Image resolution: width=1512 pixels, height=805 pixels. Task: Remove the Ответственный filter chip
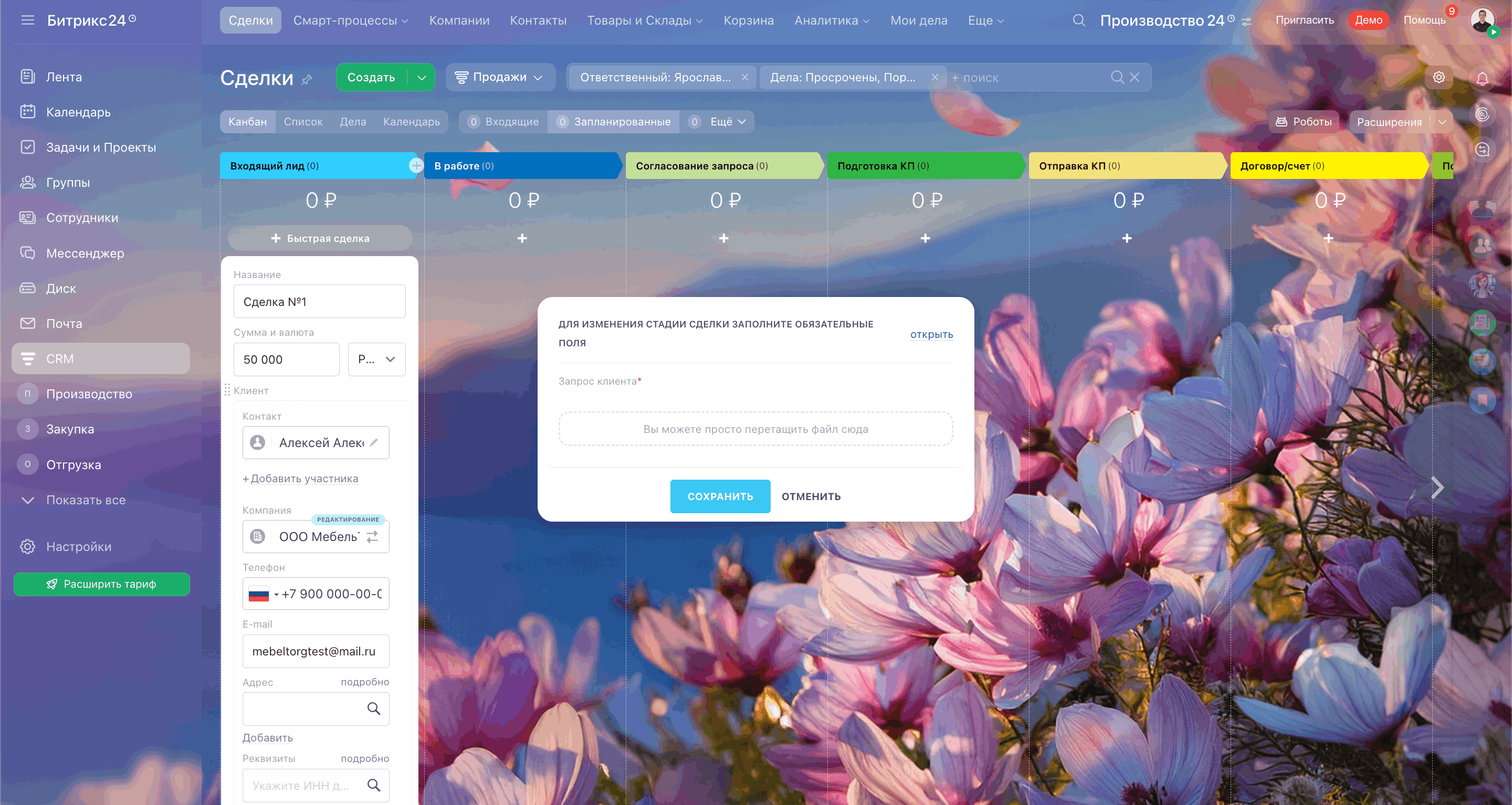tap(745, 78)
